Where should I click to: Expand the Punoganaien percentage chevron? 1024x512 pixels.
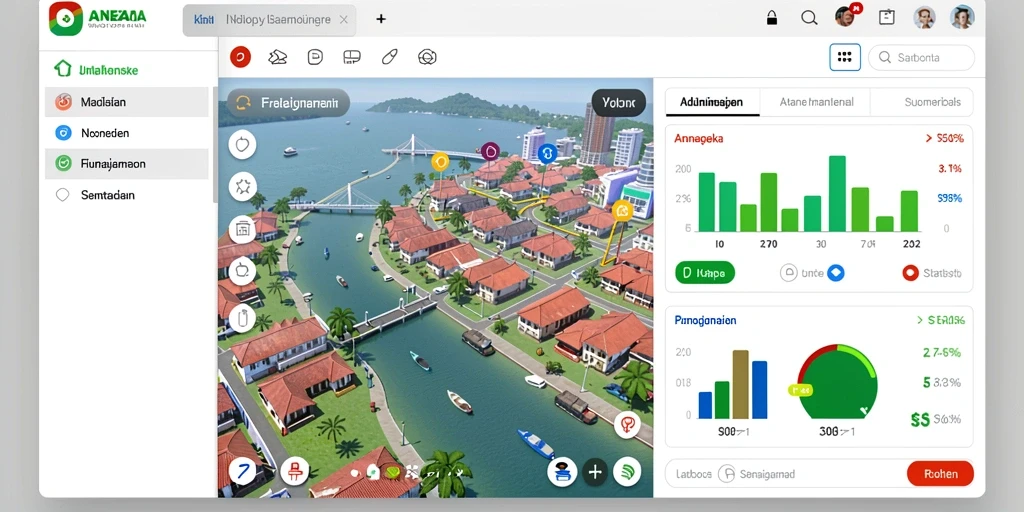920,320
